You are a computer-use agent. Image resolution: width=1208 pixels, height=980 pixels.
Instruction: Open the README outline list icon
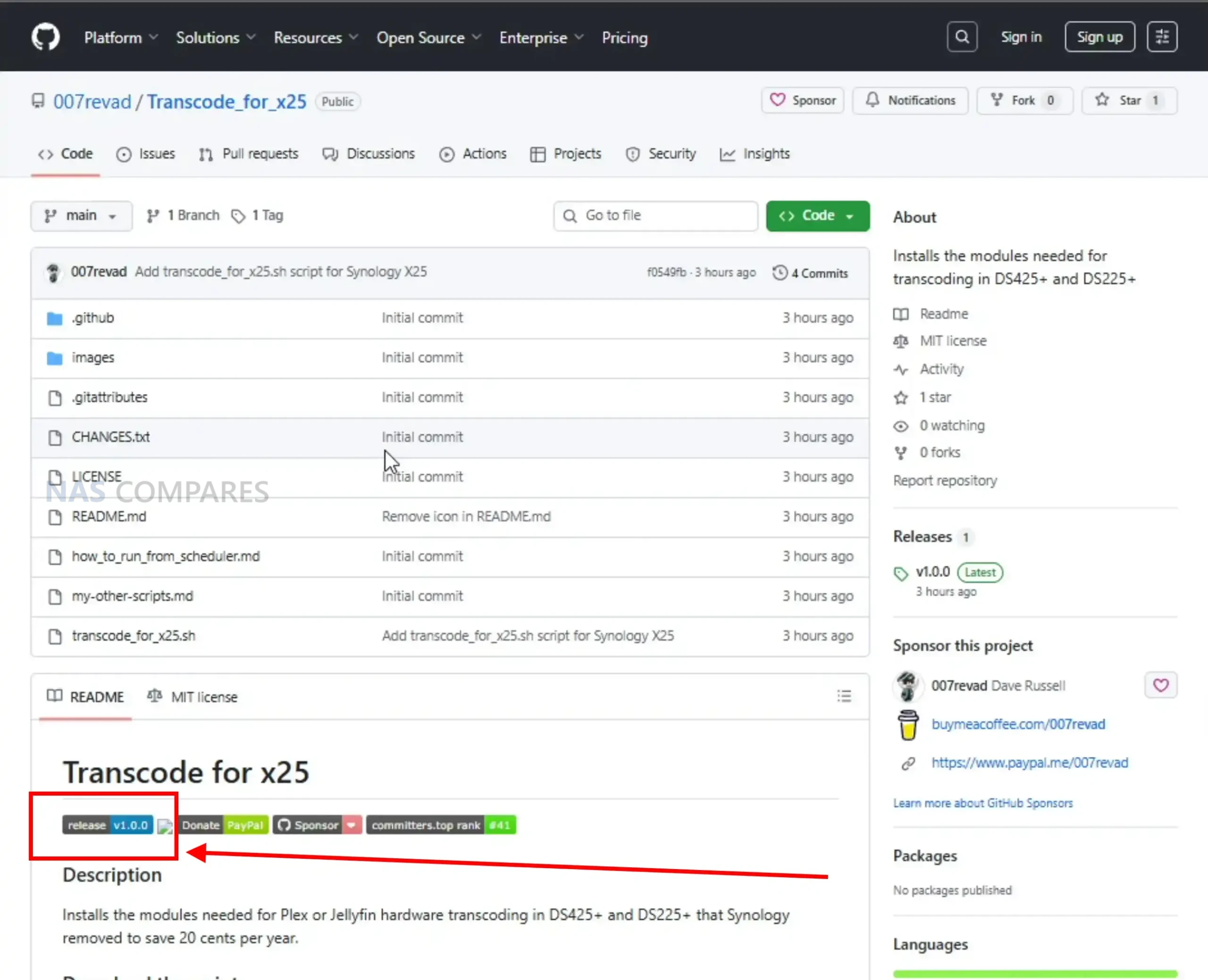pos(844,696)
